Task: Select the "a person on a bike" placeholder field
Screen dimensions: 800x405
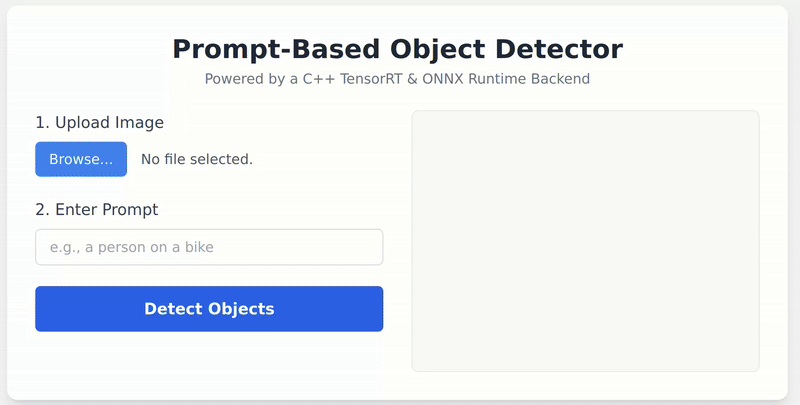Action: coord(209,247)
